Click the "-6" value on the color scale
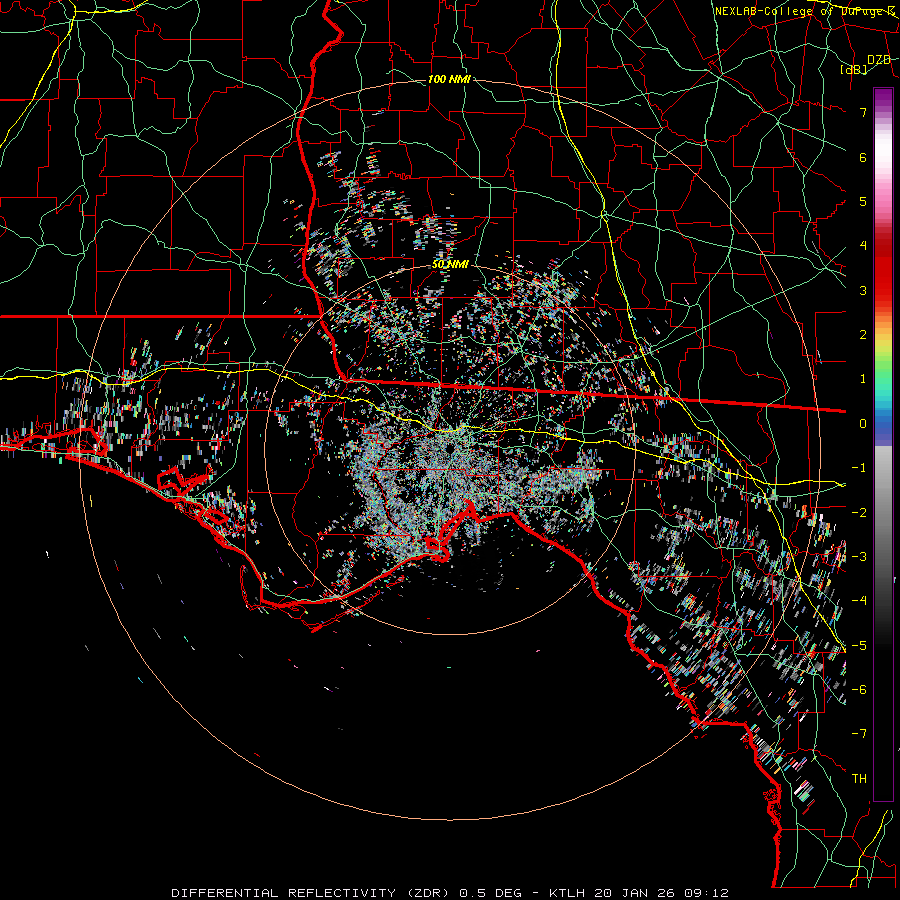Screen dimensions: 900x900 click(859, 690)
